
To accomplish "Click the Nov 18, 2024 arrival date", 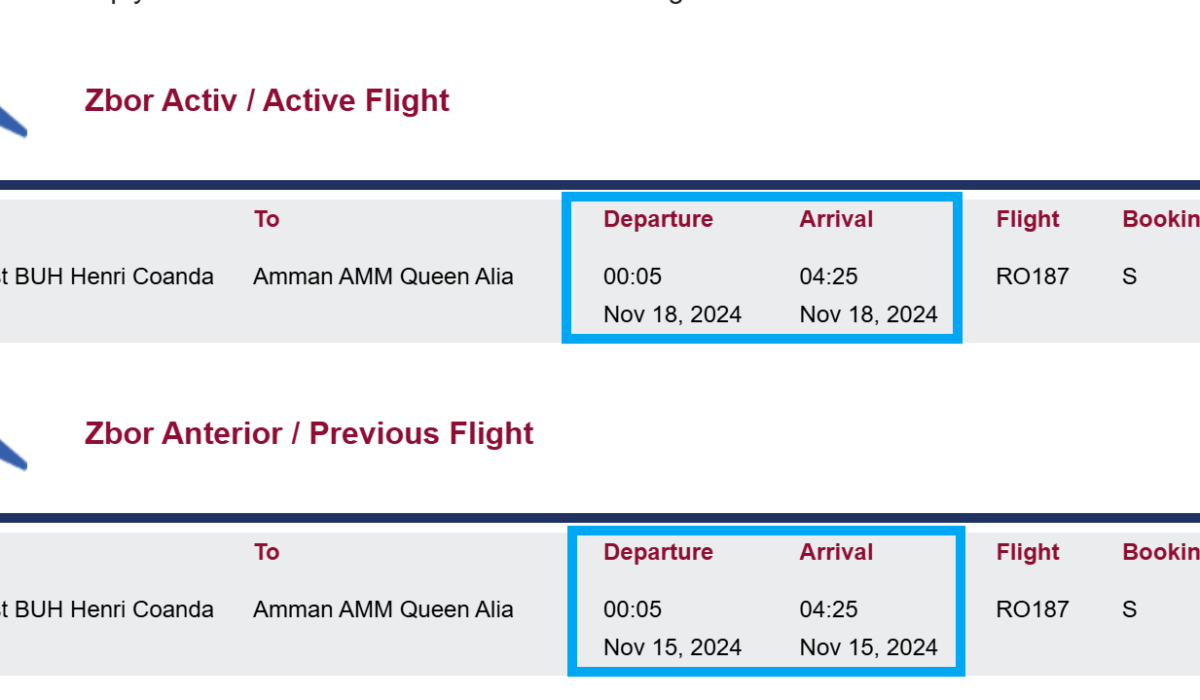I will [x=868, y=315].
